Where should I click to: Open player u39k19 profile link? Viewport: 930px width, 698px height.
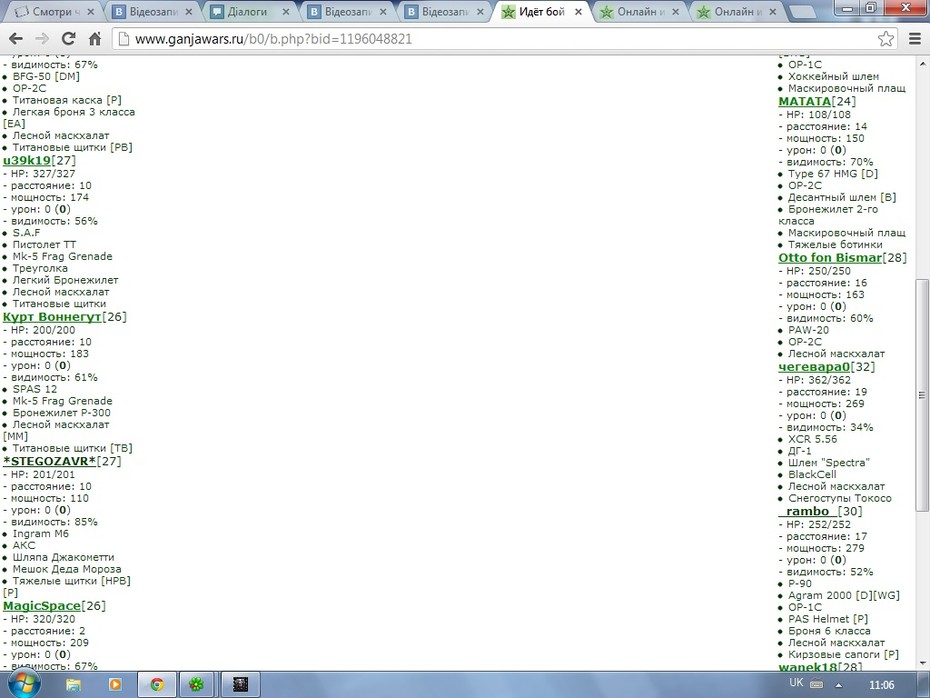point(27,160)
